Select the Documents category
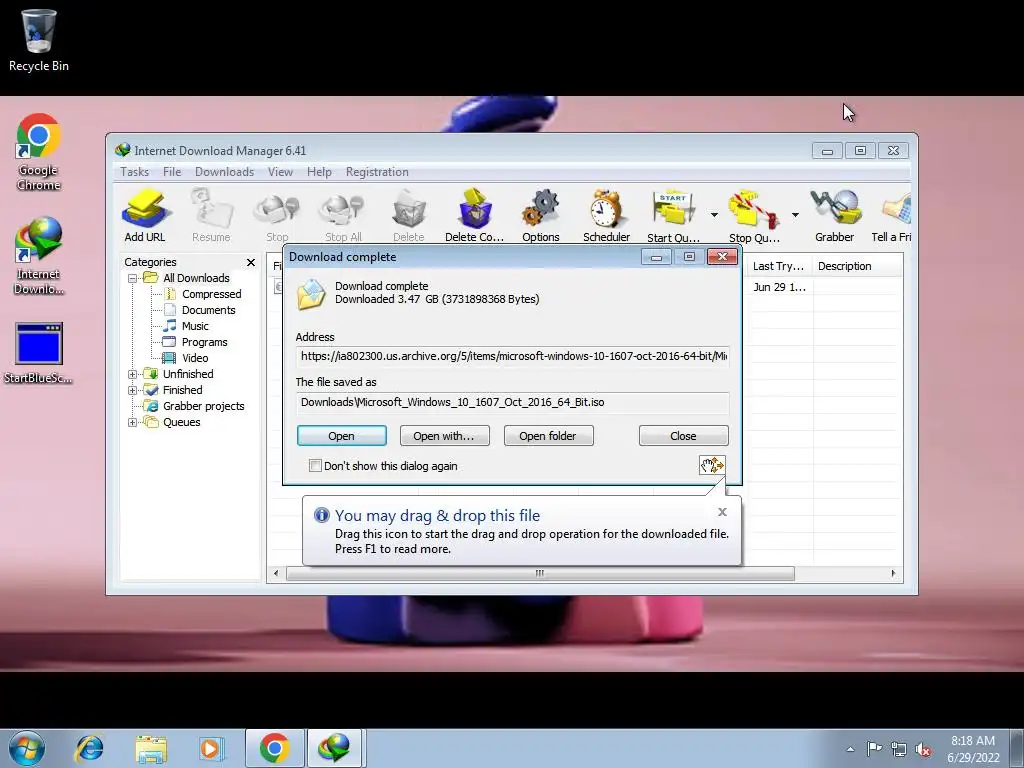Viewport: 1024px width, 768px height. (208, 310)
